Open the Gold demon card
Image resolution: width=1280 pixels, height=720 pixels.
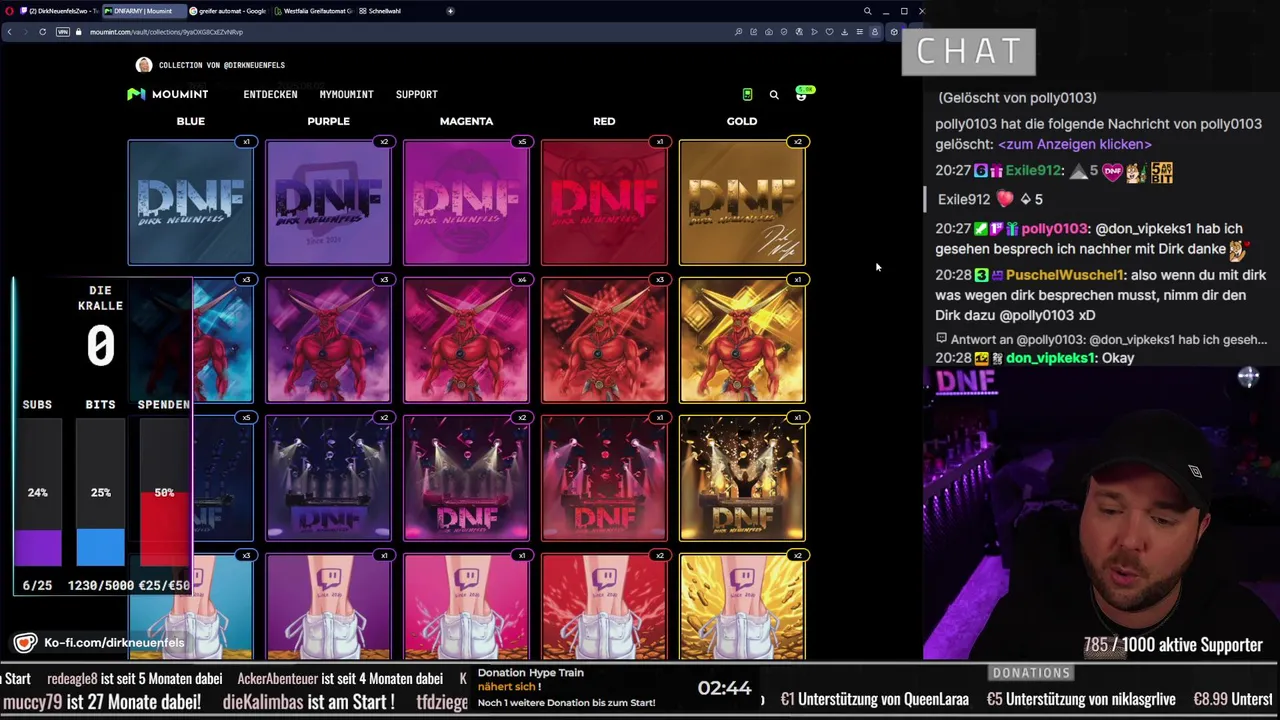point(742,341)
